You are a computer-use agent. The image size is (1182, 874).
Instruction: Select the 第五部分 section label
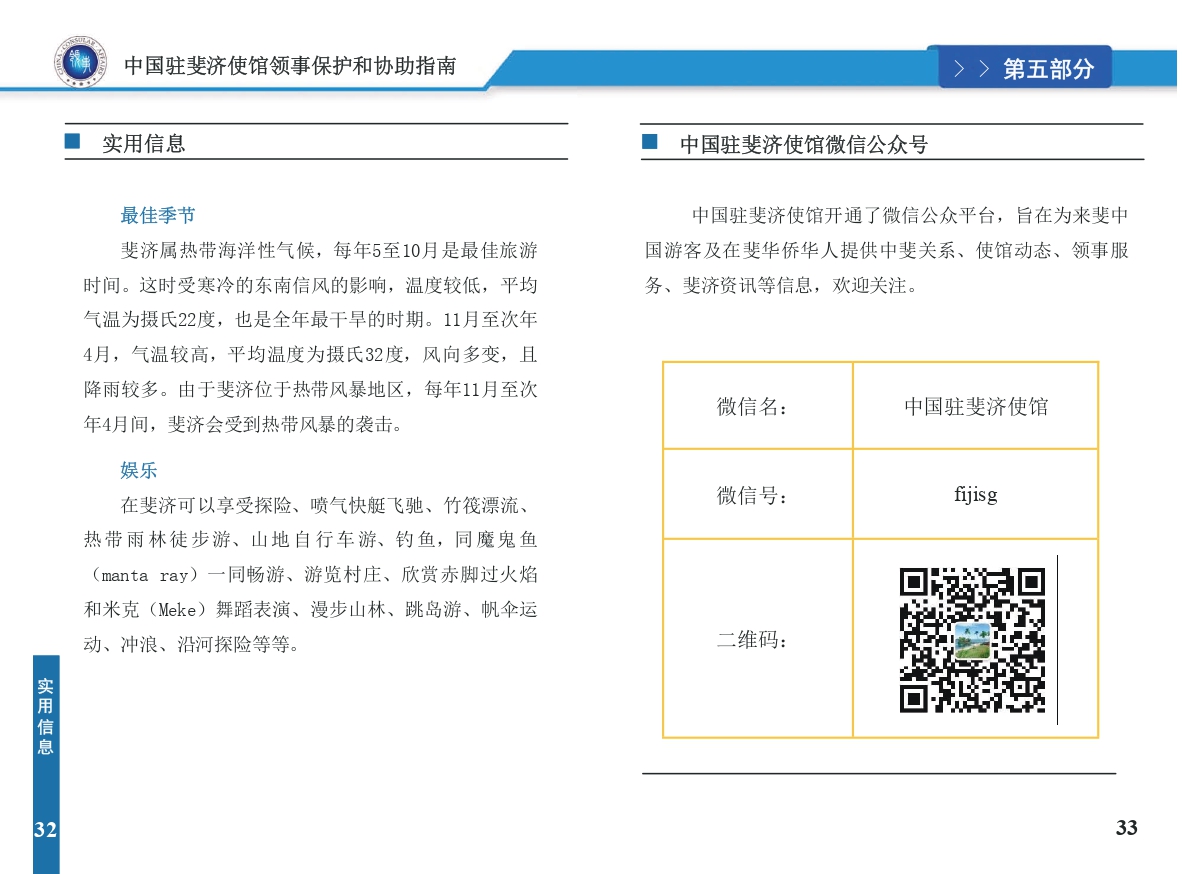[x=1049, y=69]
